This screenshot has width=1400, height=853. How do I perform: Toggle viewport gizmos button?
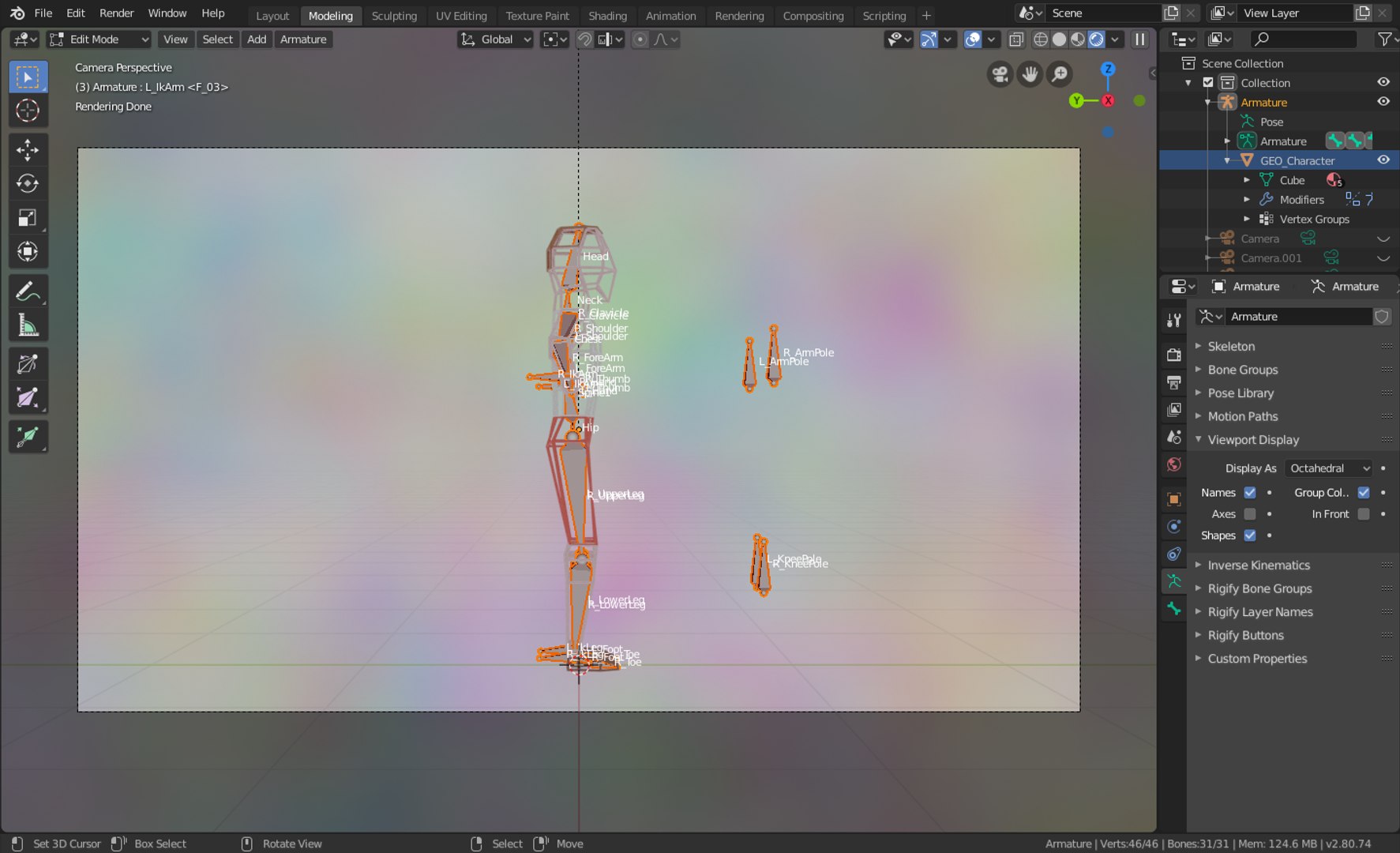pos(929,39)
